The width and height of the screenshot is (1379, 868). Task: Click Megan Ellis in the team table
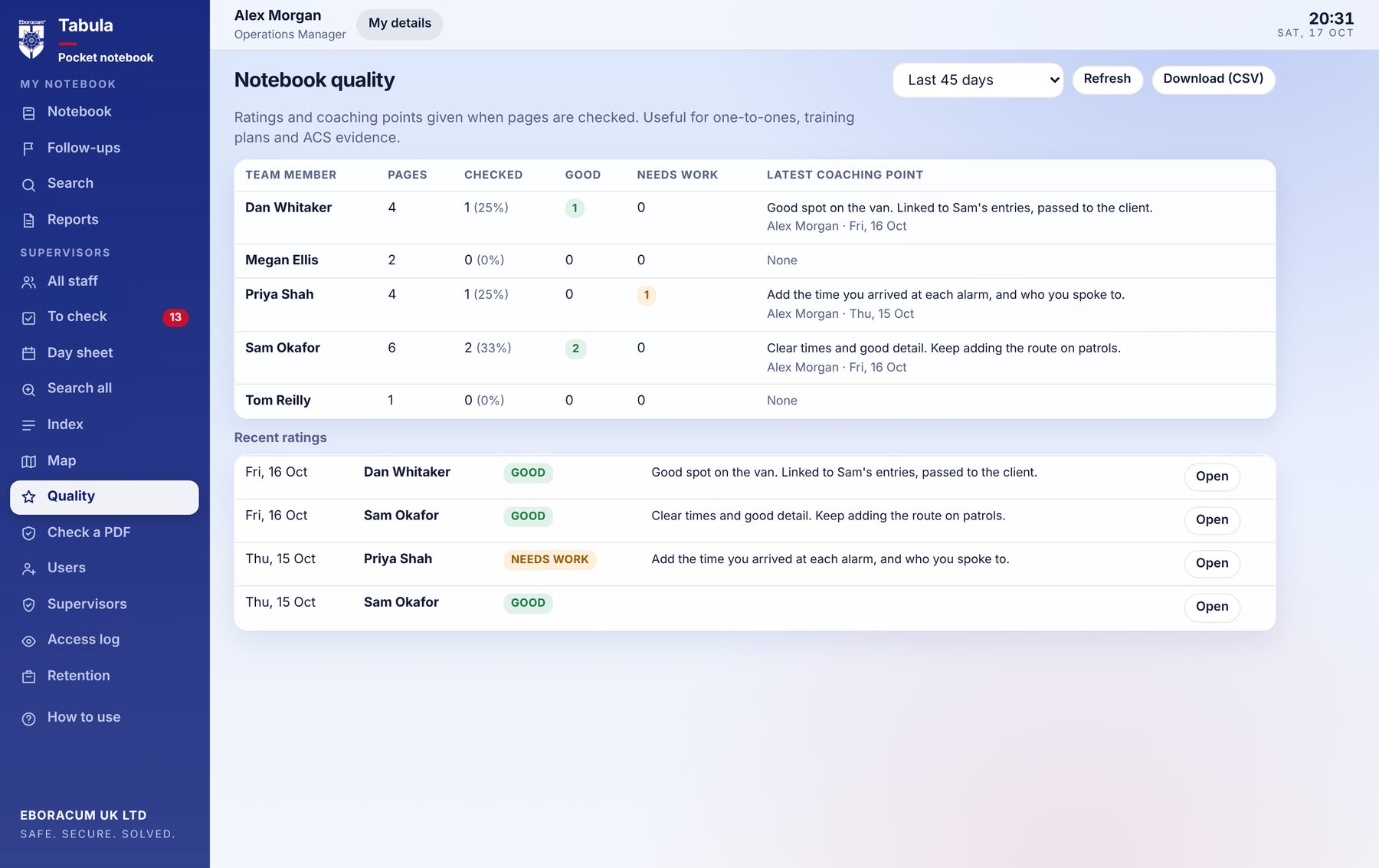click(x=282, y=260)
